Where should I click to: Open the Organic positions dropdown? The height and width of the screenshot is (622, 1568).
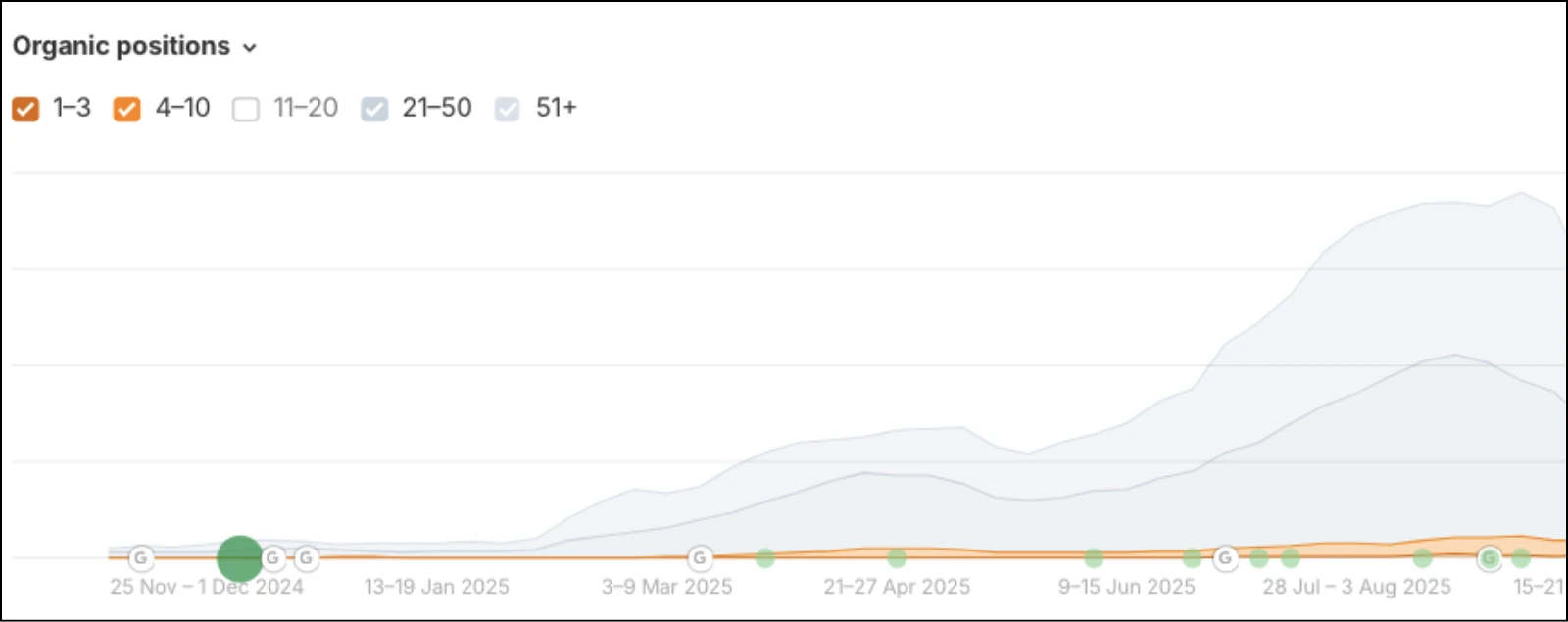coord(250,47)
